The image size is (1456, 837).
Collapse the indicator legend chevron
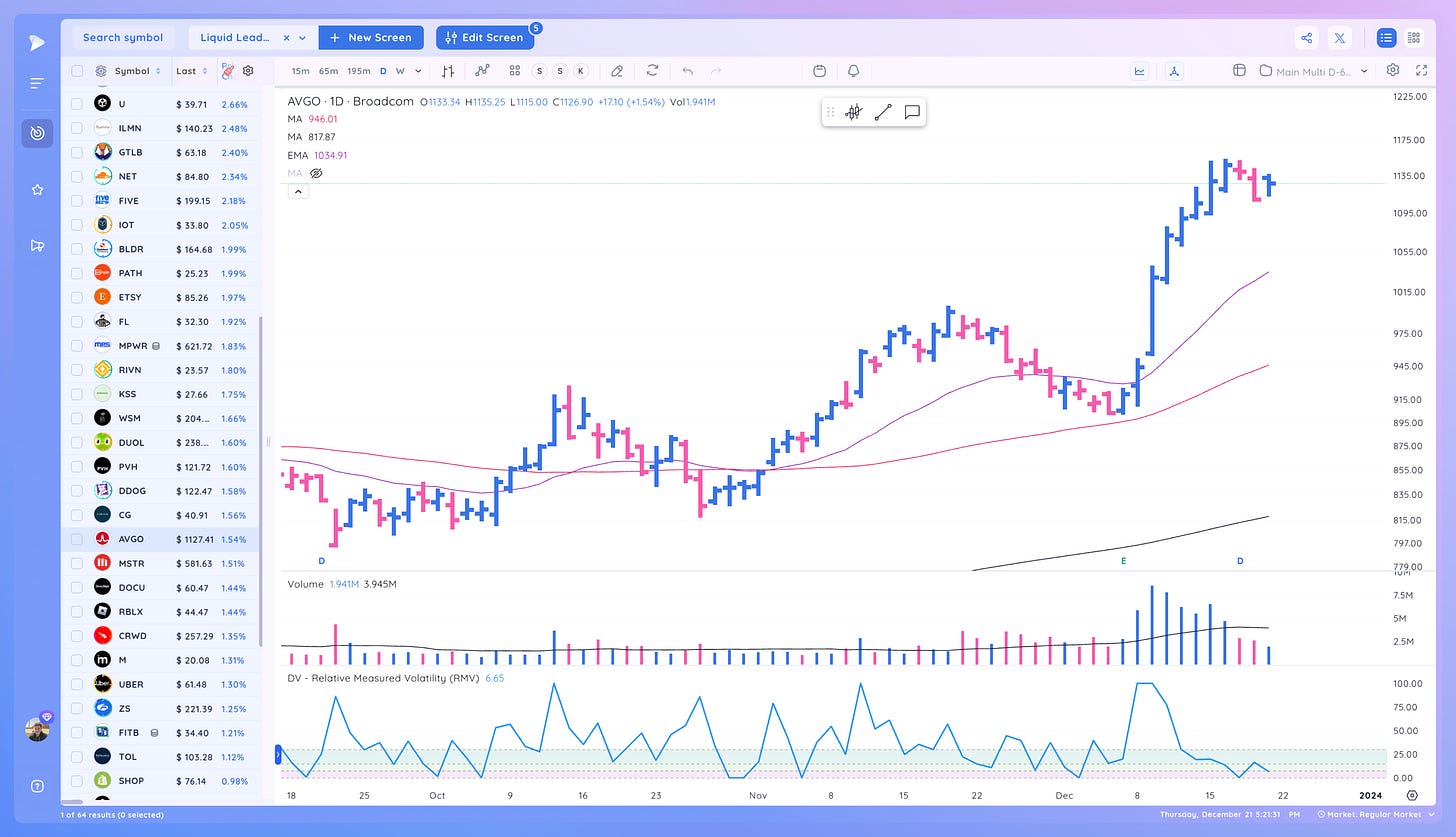[297, 191]
